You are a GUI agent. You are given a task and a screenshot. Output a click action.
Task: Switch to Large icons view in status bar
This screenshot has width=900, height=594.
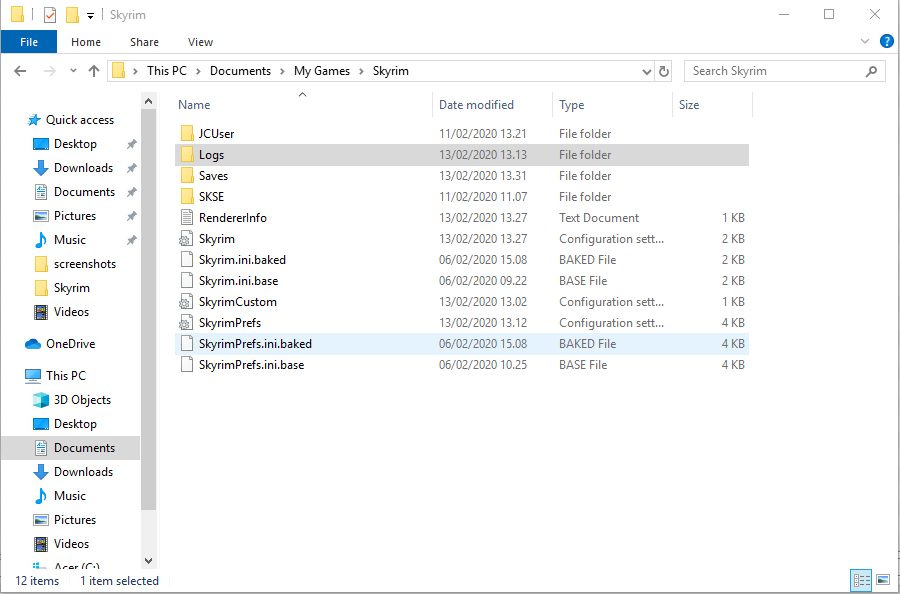(x=883, y=580)
